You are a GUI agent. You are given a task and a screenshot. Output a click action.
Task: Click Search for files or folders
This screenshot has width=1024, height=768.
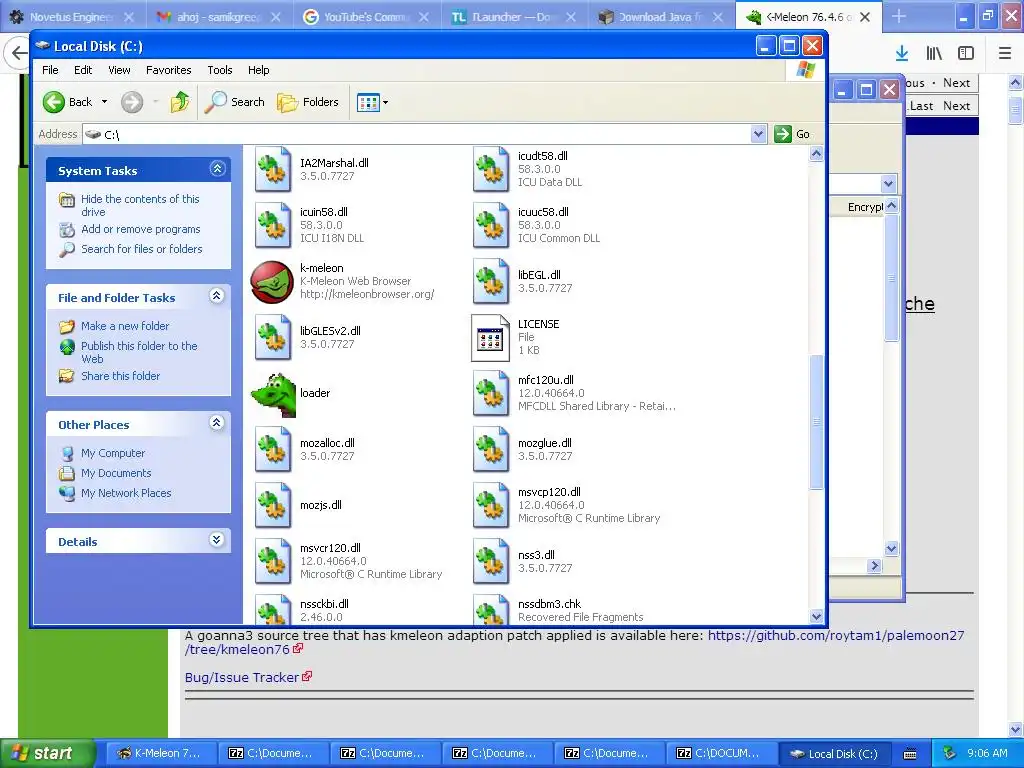tap(142, 249)
